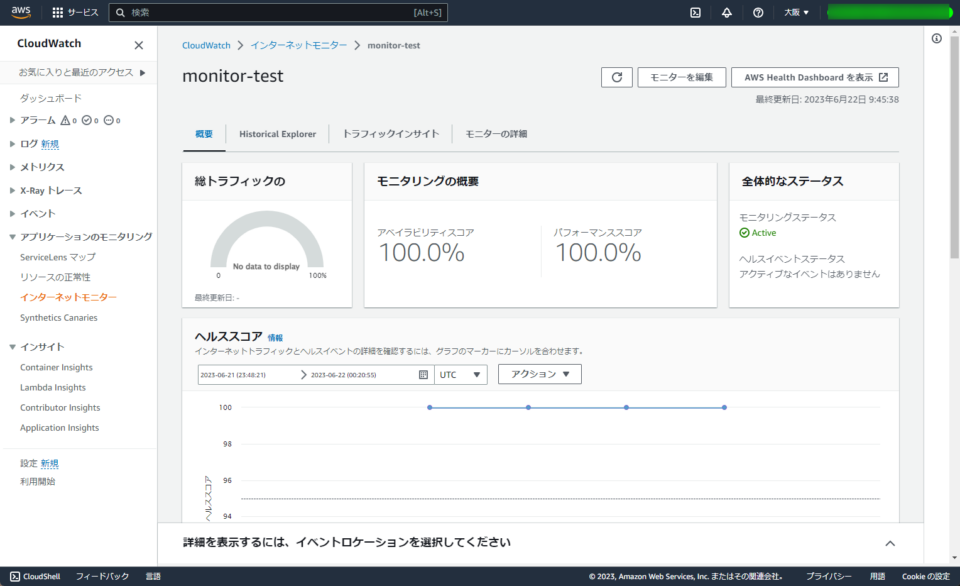960x586 pixels.
Task: Click the モニターを編集 button
Action: (x=681, y=77)
